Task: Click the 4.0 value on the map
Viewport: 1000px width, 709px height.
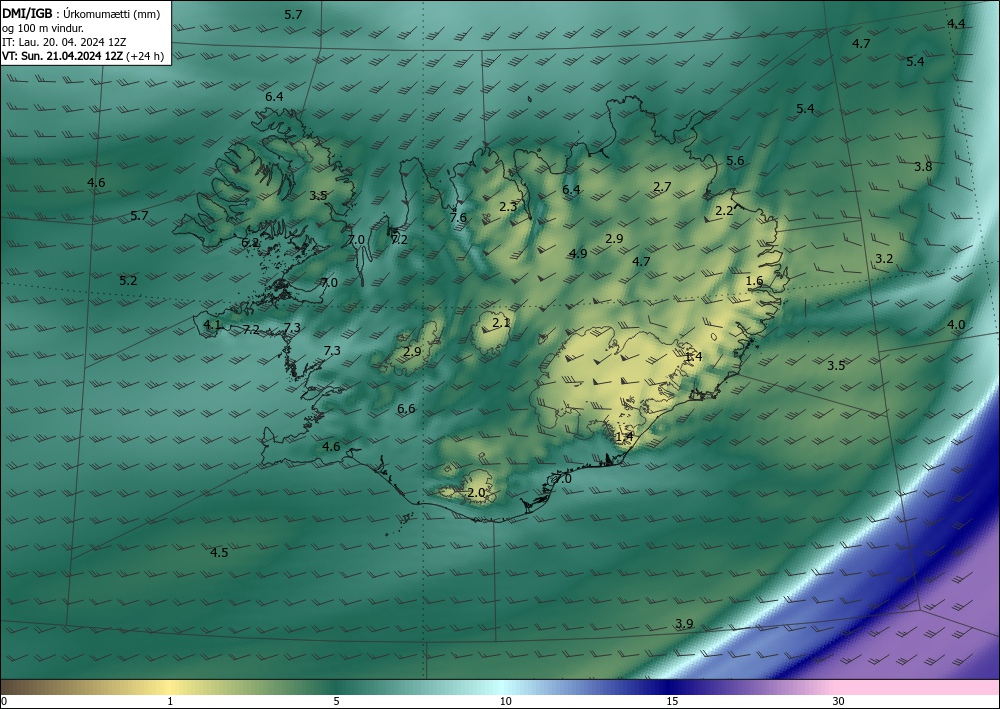Action: coord(956,325)
